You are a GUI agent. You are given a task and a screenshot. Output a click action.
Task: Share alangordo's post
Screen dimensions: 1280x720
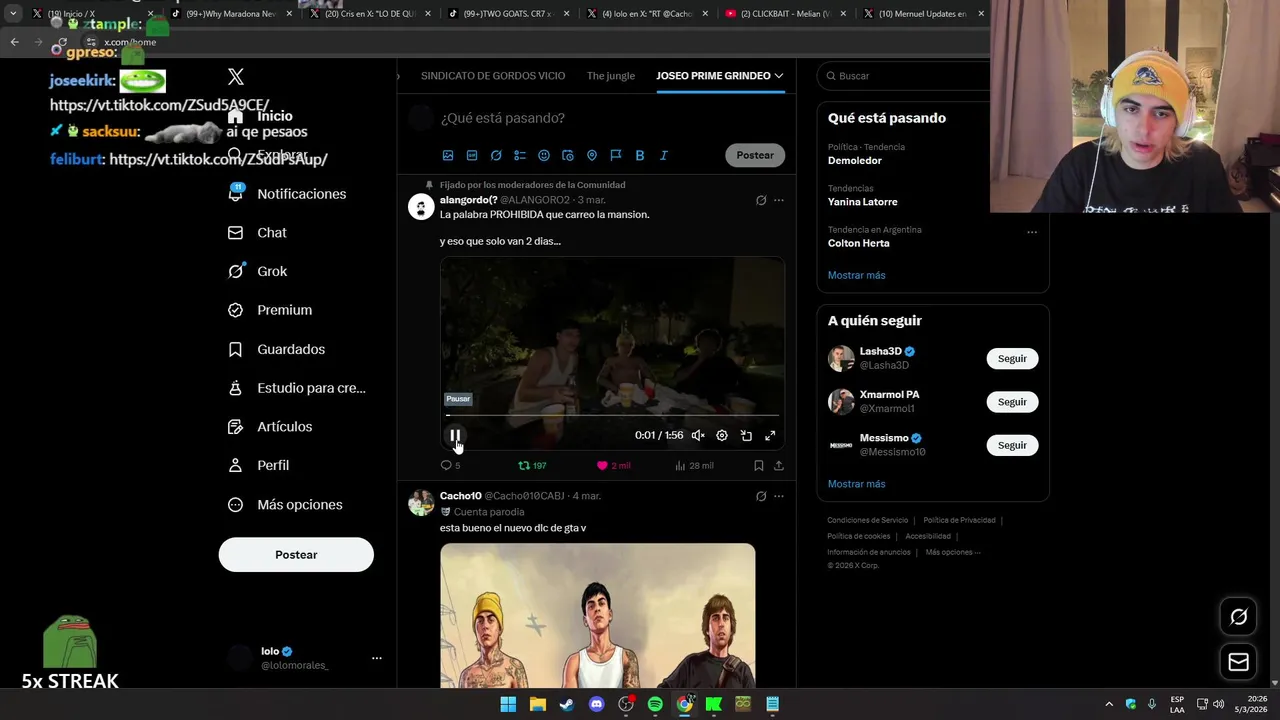click(778, 465)
